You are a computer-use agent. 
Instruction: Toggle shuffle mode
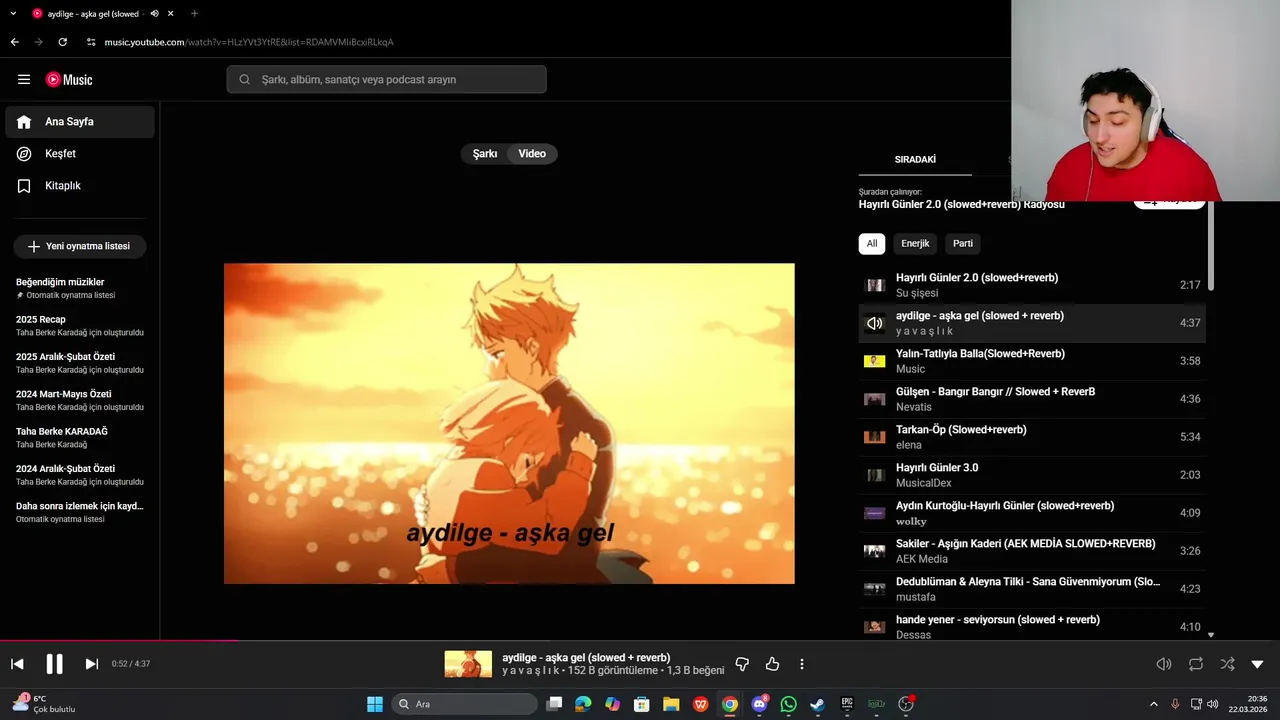tap(1227, 664)
